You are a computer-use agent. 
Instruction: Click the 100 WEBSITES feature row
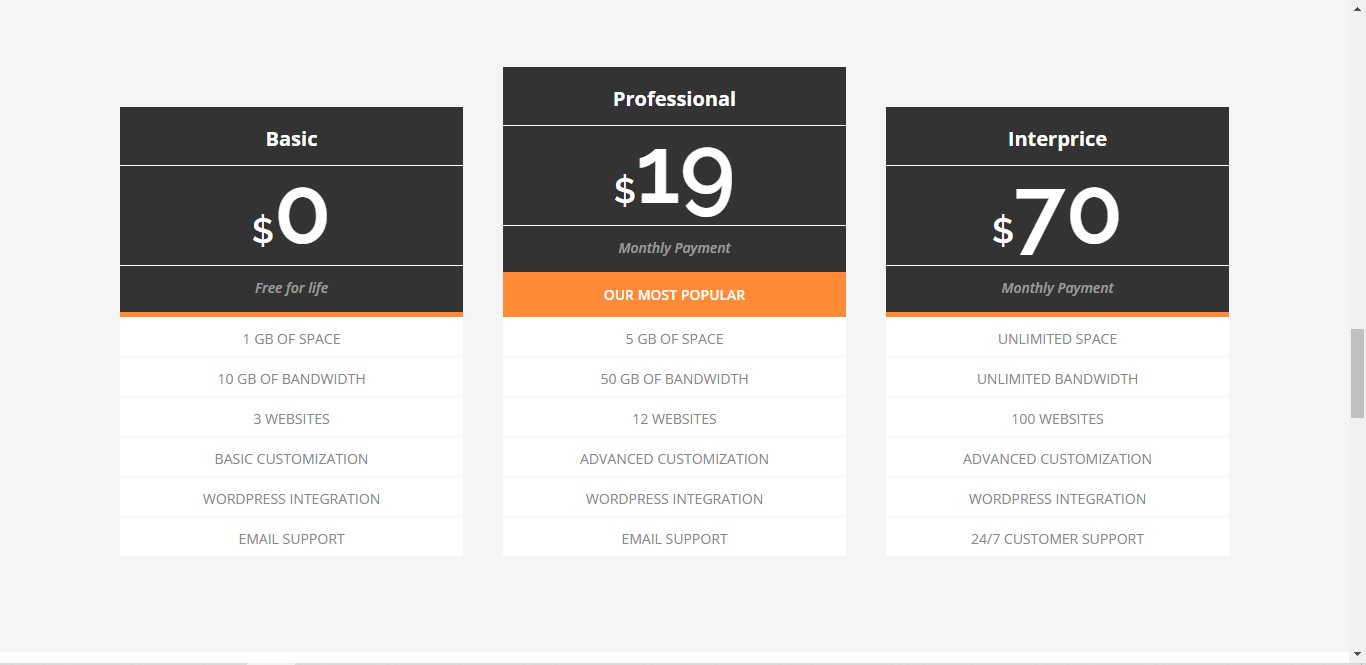[1057, 418]
